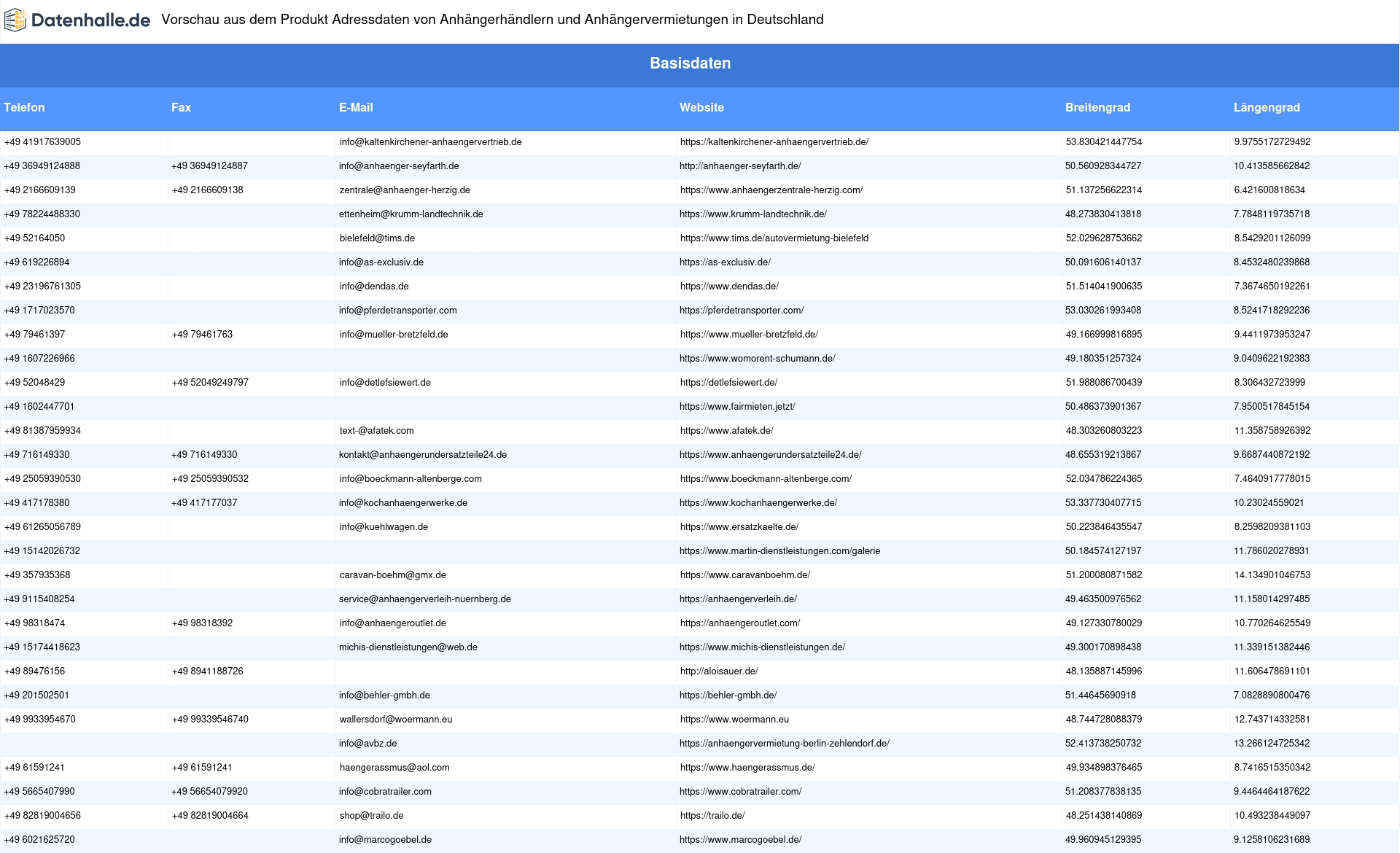Image resolution: width=1400 pixels, height=853 pixels.
Task: Open the as-exclusiv.de website URL
Action: [x=725, y=262]
